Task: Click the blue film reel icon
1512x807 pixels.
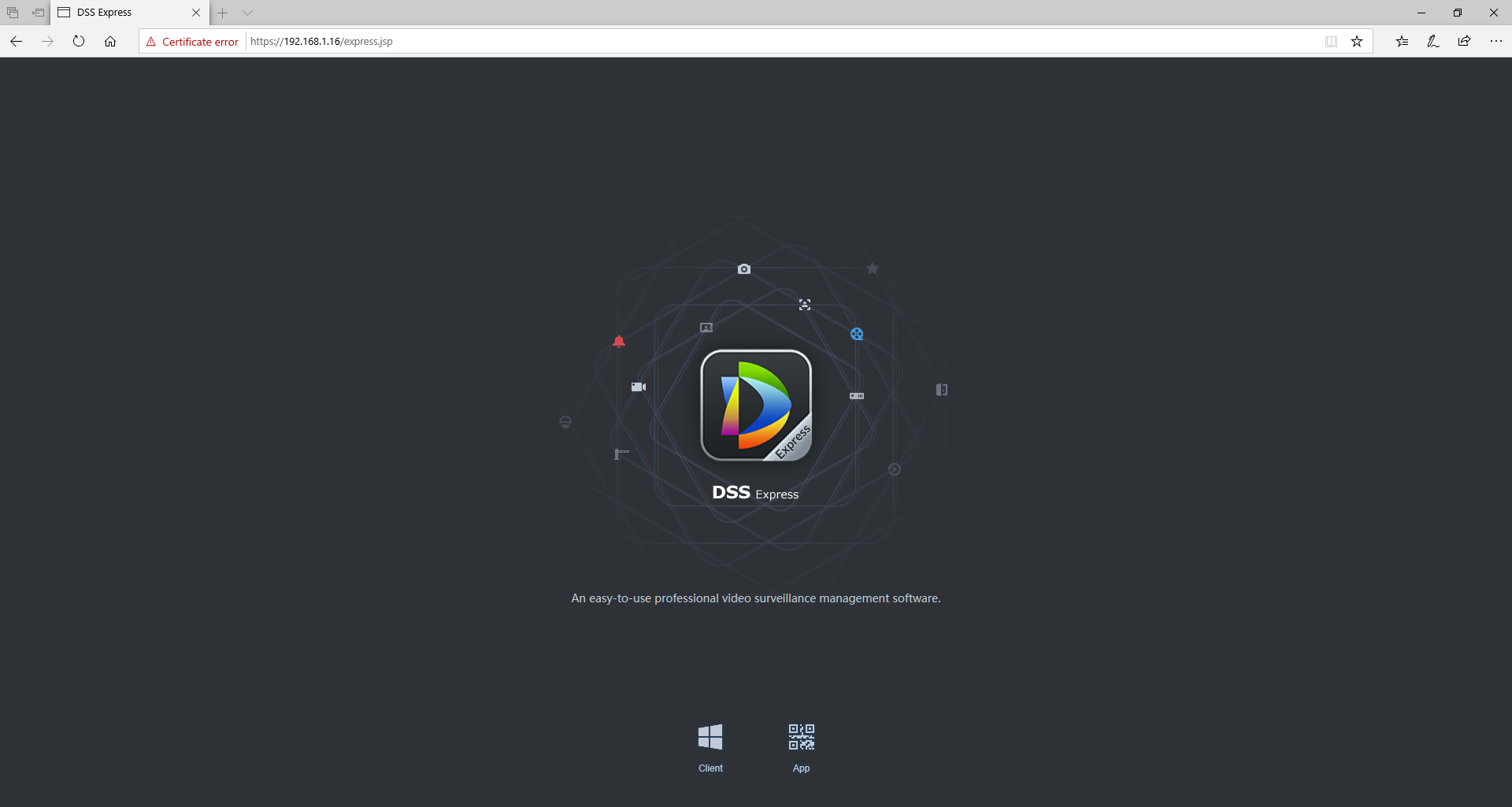Action: (857, 334)
